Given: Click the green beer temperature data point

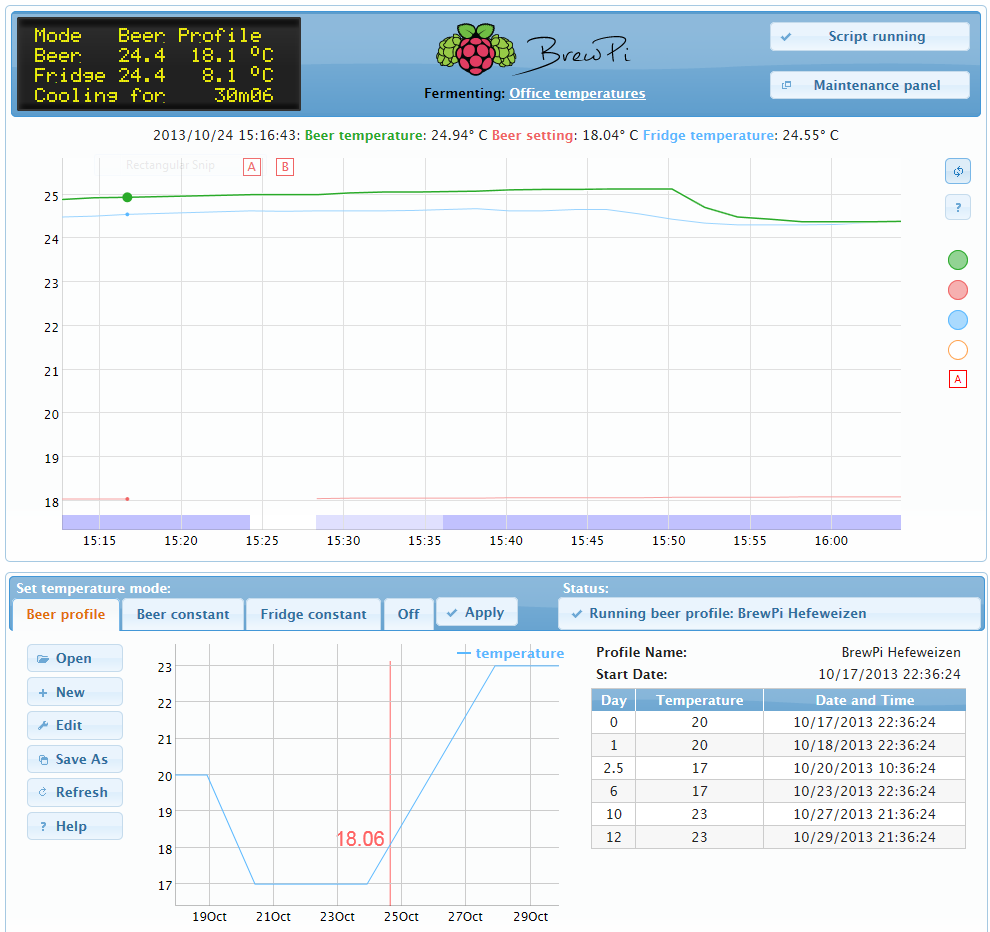Looking at the screenshot, I should pos(127,198).
